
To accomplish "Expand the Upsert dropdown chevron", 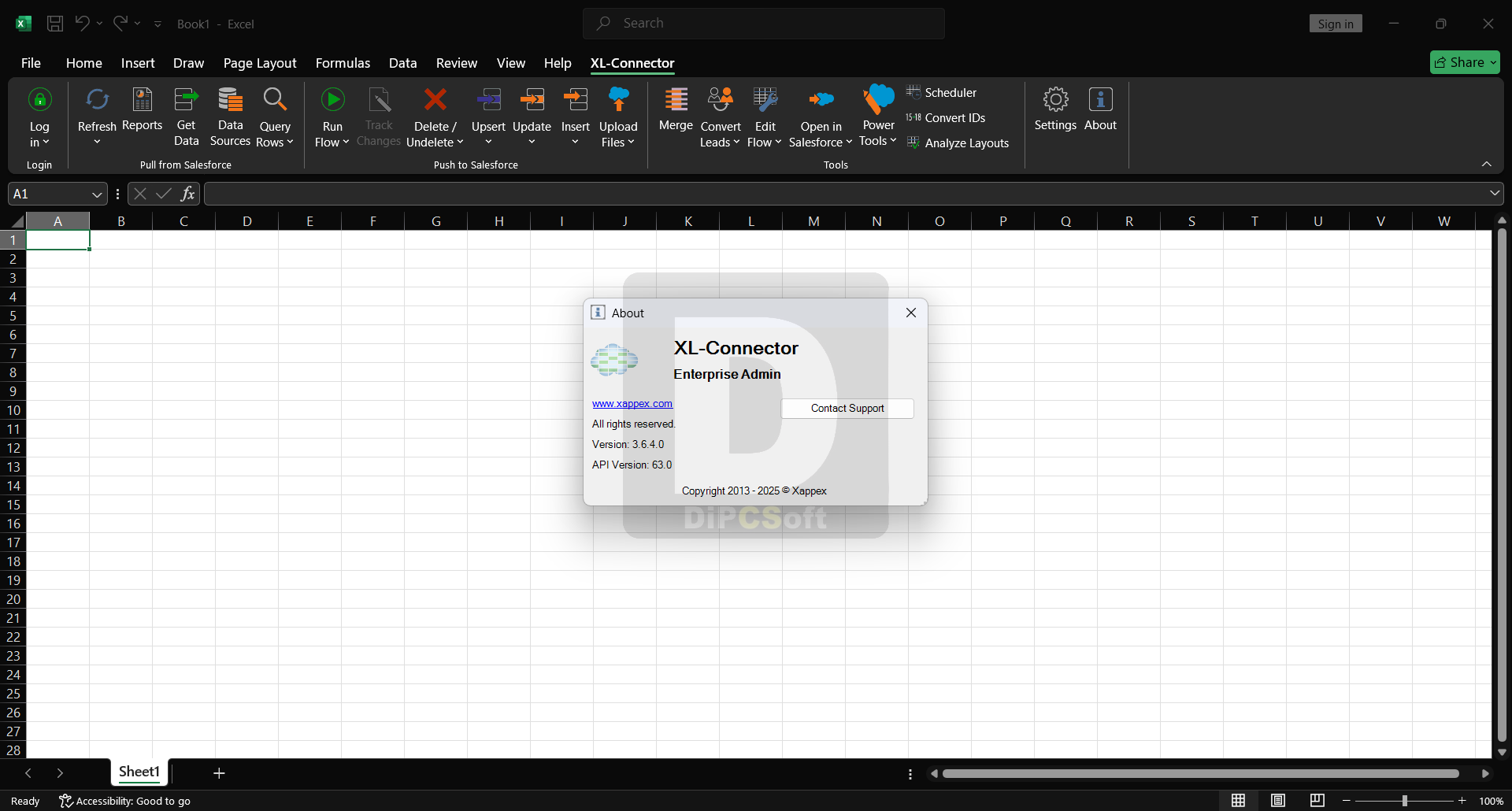I will [488, 143].
